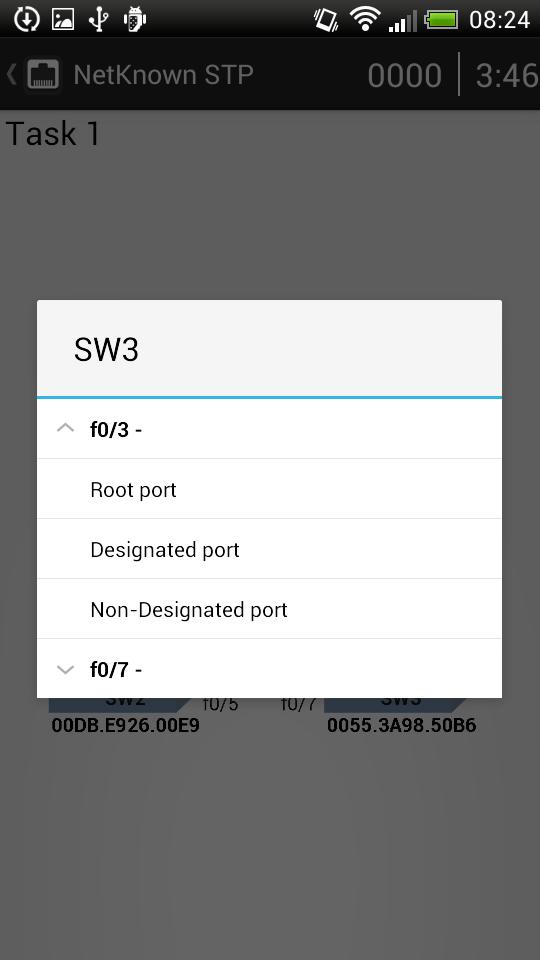540x960 pixels.
Task: Tap the SW3 dialog title
Action: [x=106, y=349]
